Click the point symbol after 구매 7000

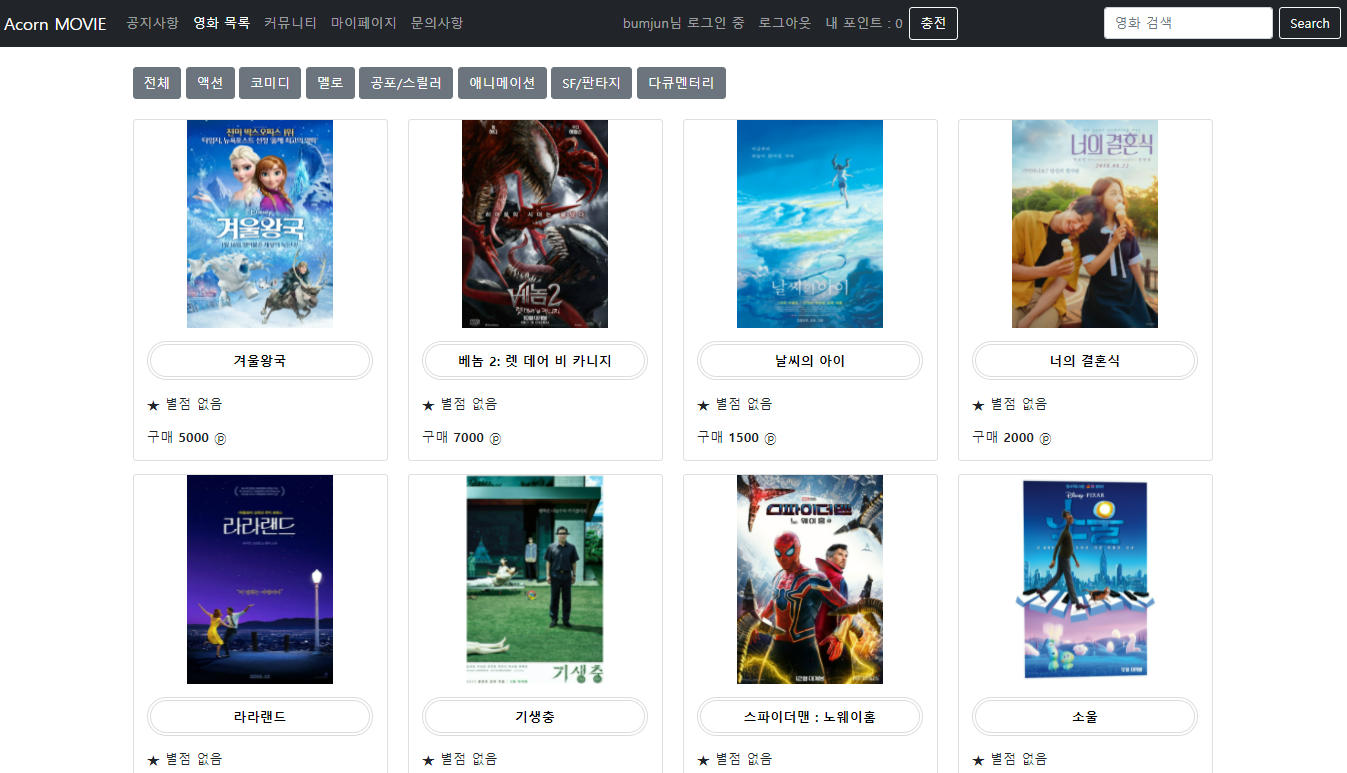tap(495, 438)
